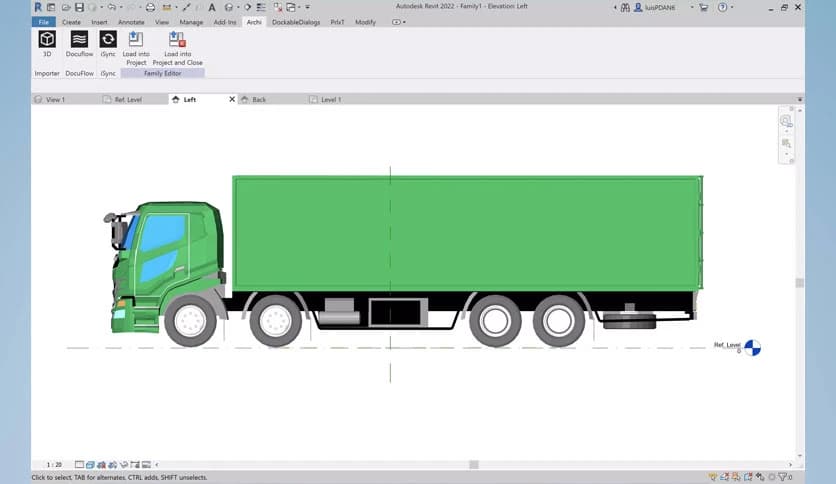836x484 pixels.
Task: Switch to the Annotate ribbon tab
Action: 131,22
